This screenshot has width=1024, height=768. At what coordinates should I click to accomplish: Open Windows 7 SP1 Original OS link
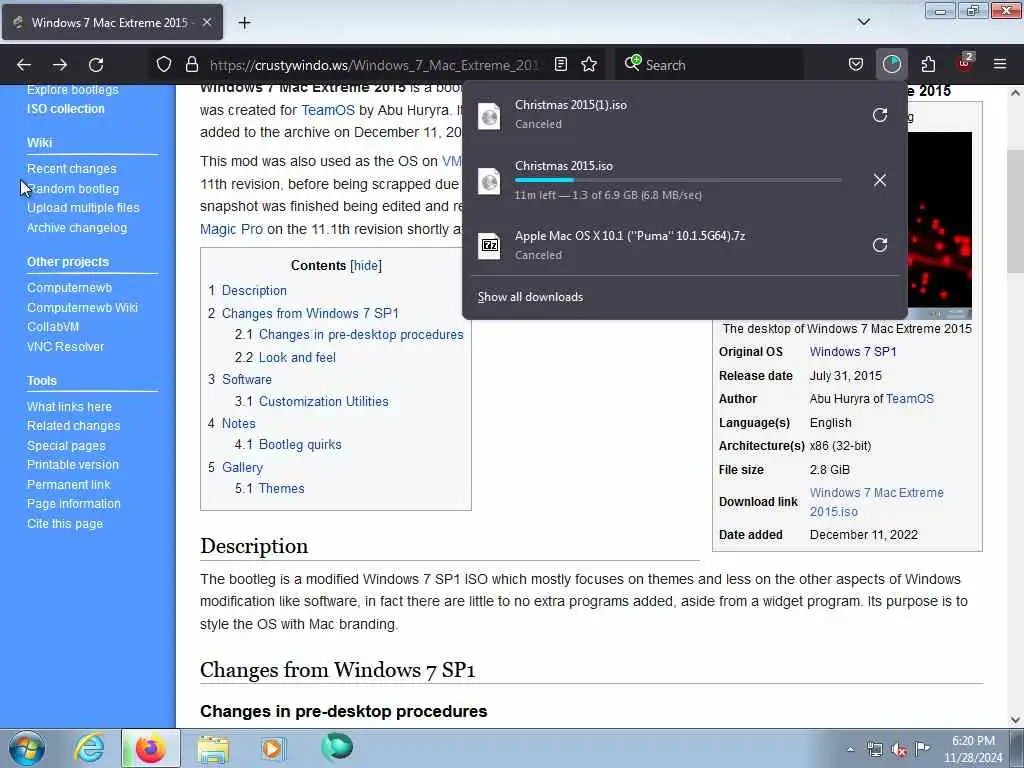(853, 352)
